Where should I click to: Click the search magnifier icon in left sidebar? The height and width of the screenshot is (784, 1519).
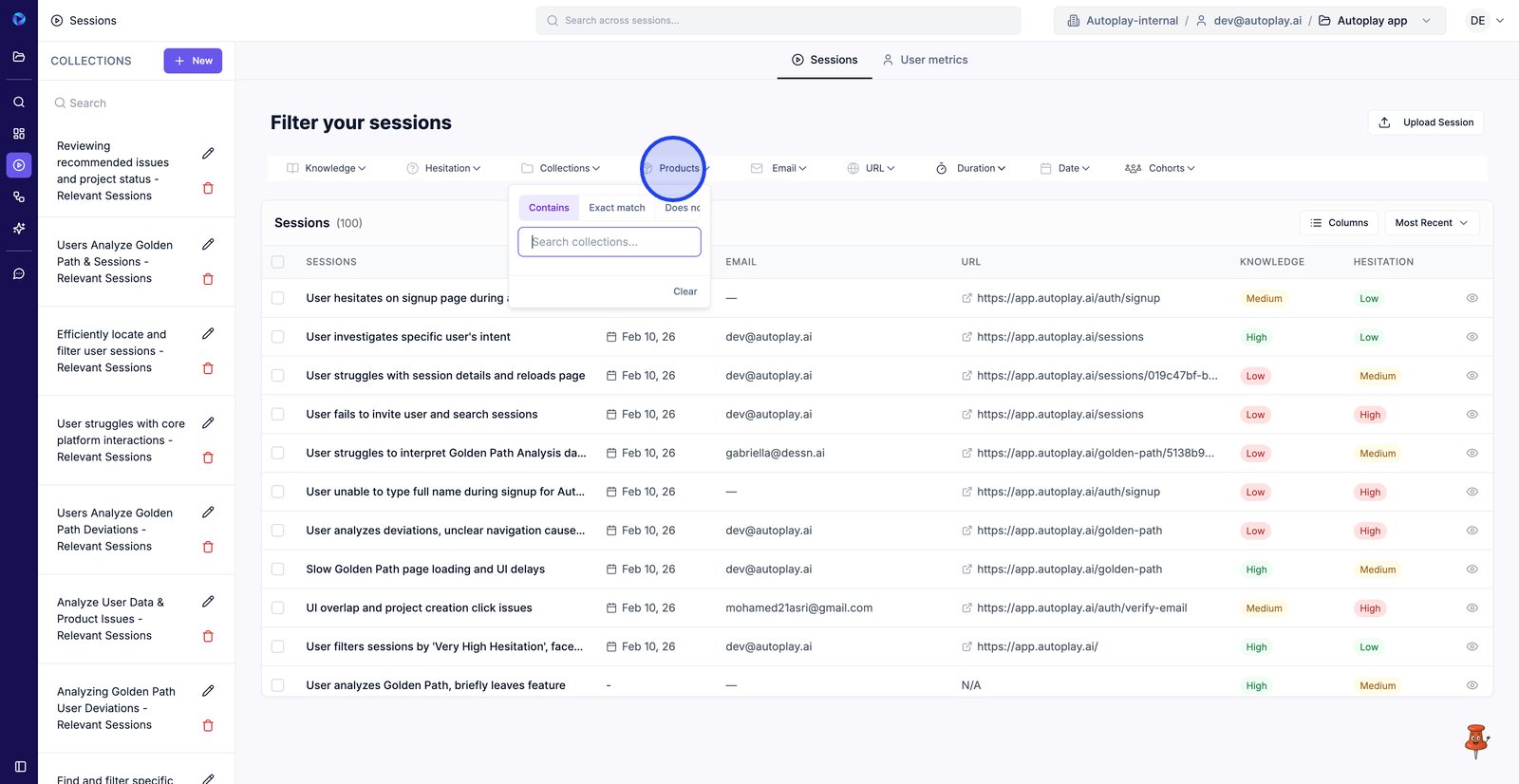(19, 102)
